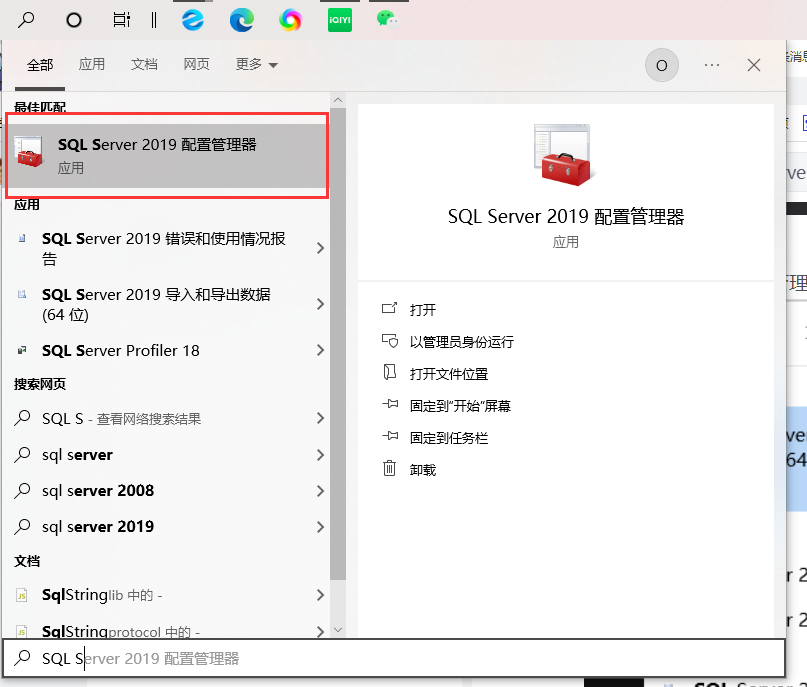The height and width of the screenshot is (687, 807).
Task: Open the 更多 dropdown filter
Action: tap(256, 64)
